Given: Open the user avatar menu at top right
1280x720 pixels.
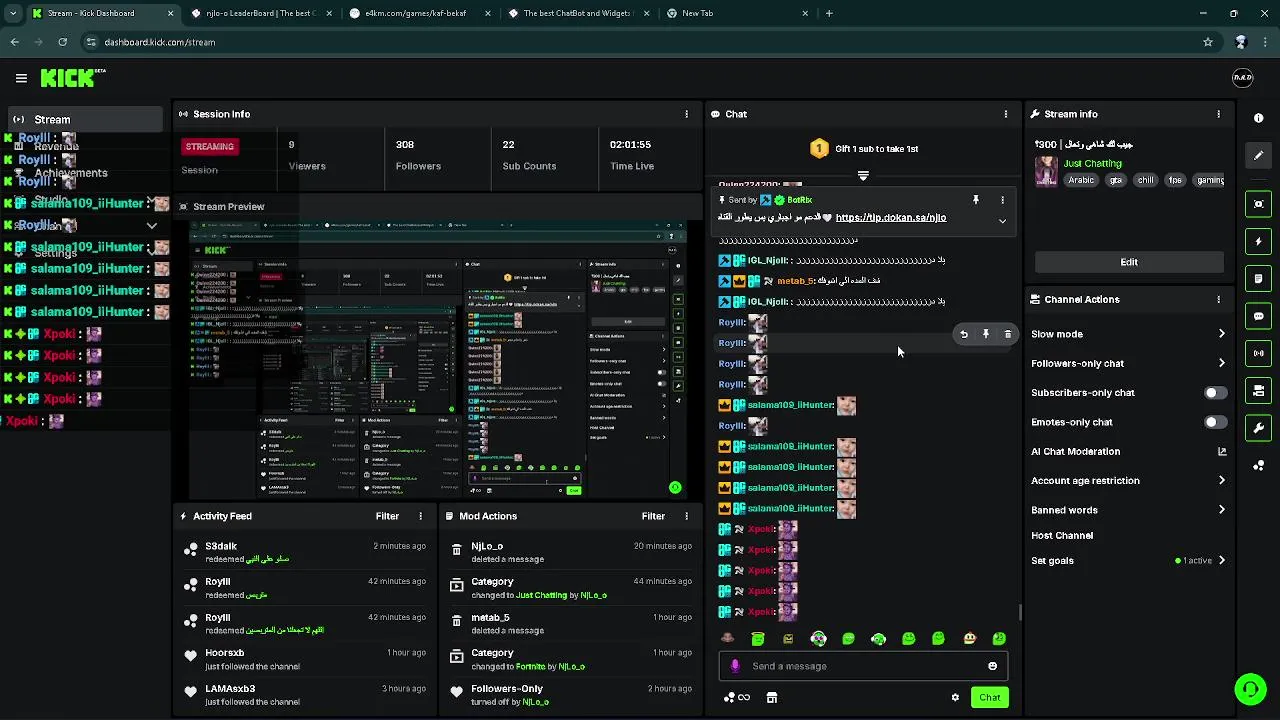Looking at the screenshot, I should coord(1242,78).
